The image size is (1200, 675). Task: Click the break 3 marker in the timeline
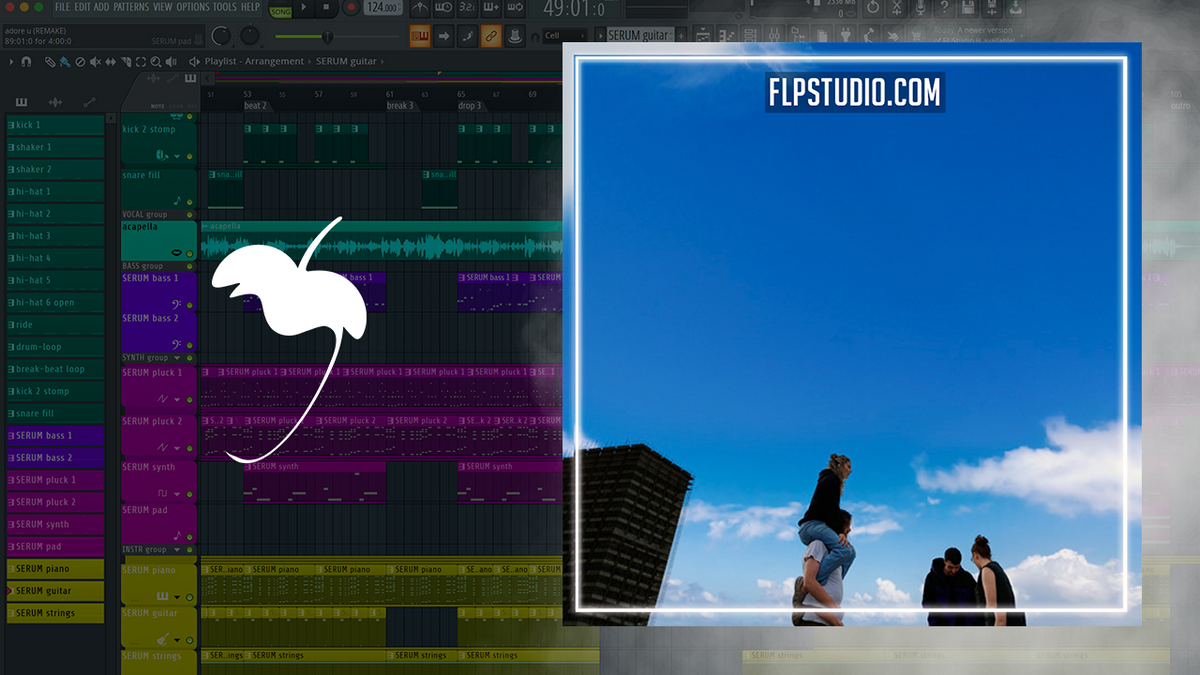coord(401,104)
